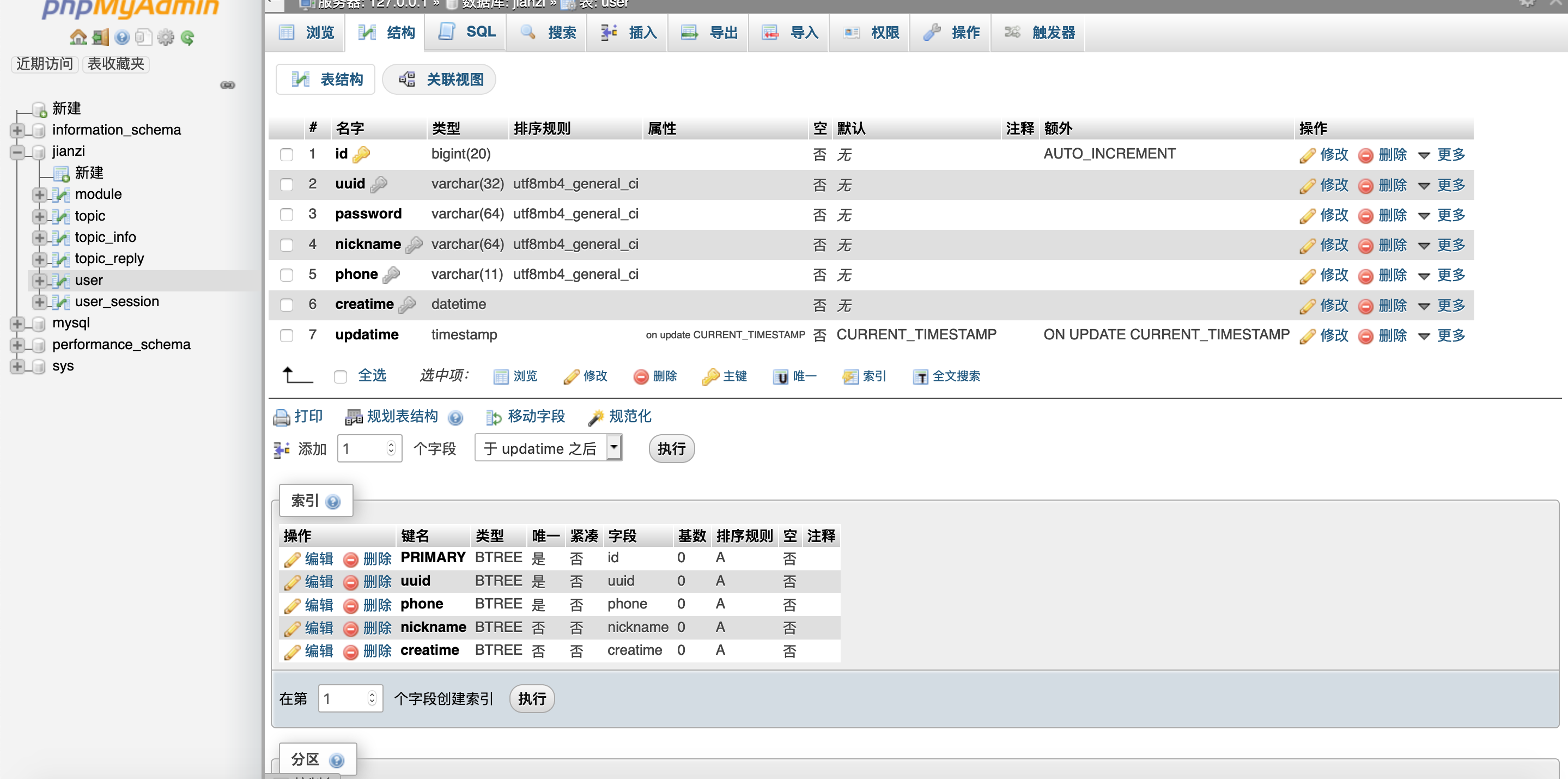
Task: Click the help icon next to 索引
Action: click(x=333, y=502)
